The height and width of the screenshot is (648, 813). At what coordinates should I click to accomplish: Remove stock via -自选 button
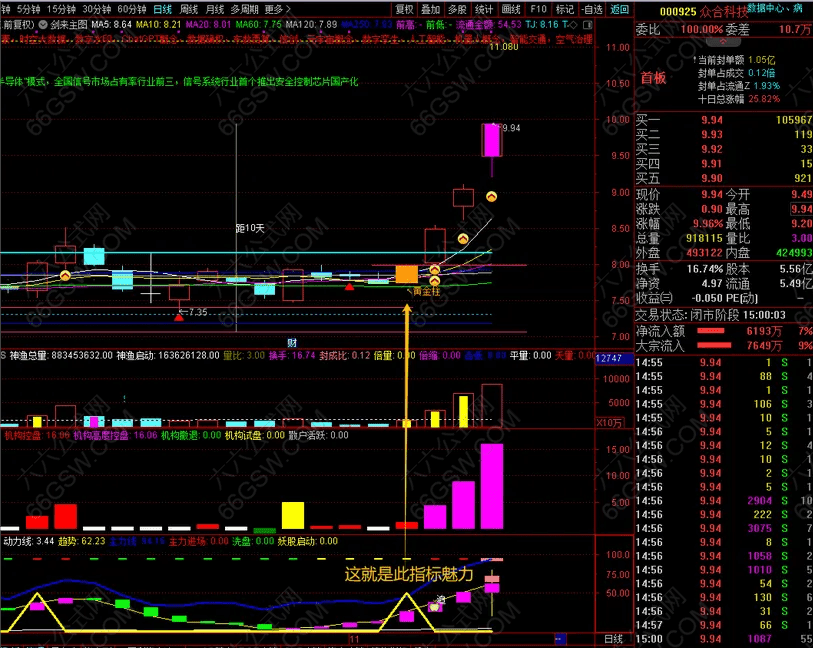coord(592,9)
